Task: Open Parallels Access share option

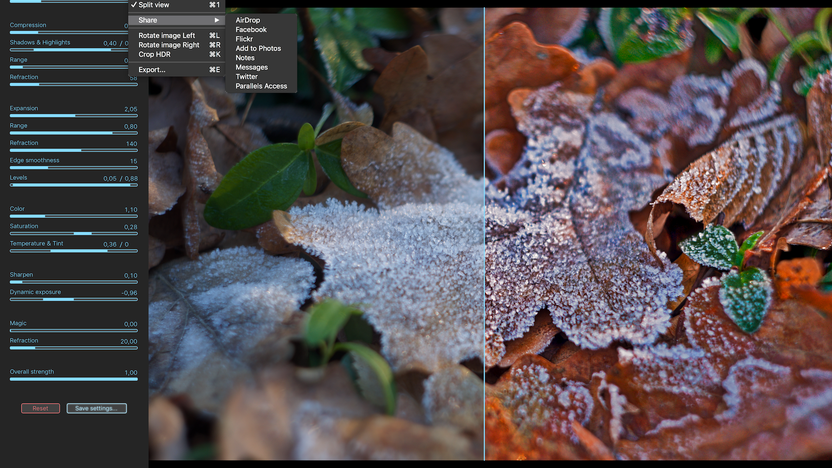Action: (261, 86)
